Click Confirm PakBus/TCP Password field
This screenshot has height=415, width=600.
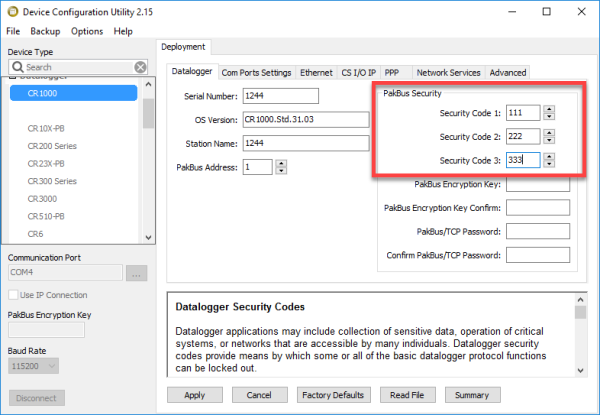pos(538,255)
